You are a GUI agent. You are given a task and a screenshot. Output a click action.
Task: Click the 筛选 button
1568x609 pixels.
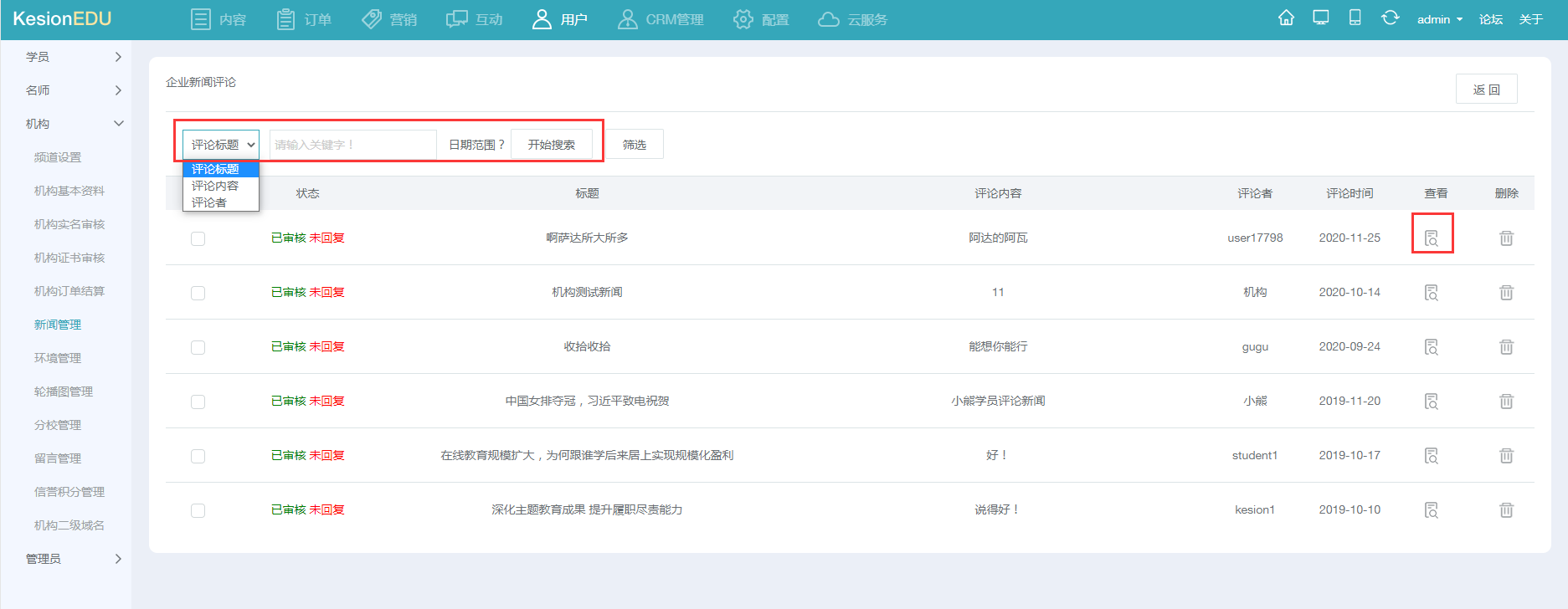tap(635, 145)
